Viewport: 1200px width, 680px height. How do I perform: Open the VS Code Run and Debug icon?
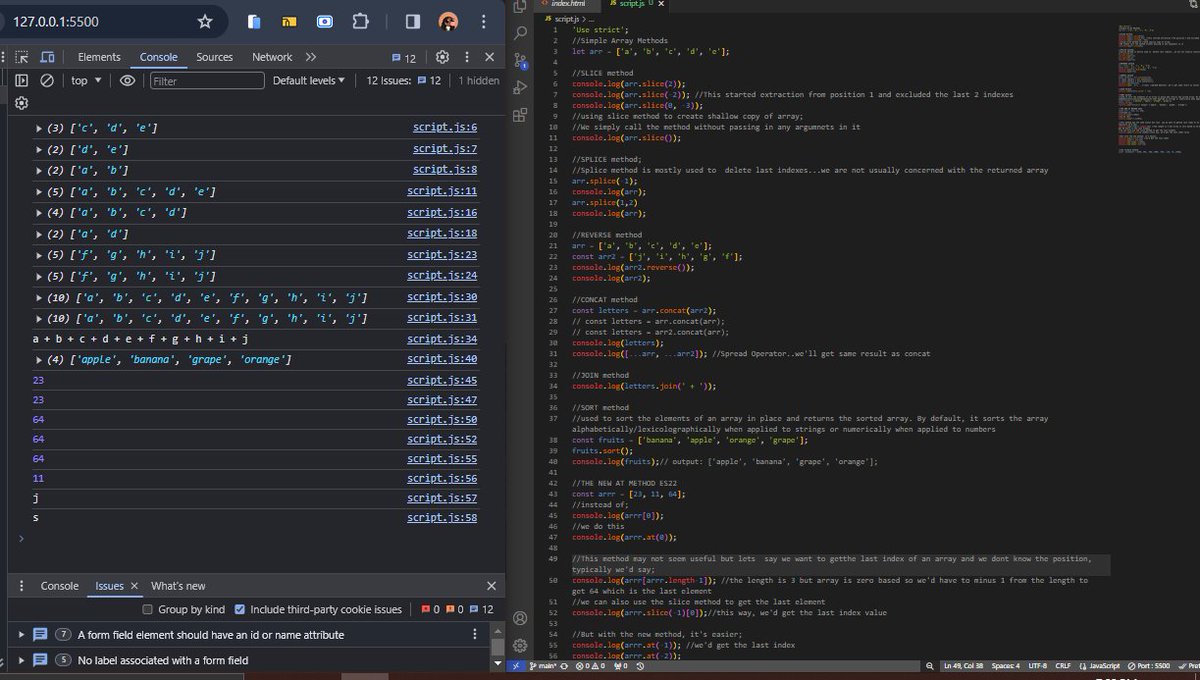click(520, 87)
